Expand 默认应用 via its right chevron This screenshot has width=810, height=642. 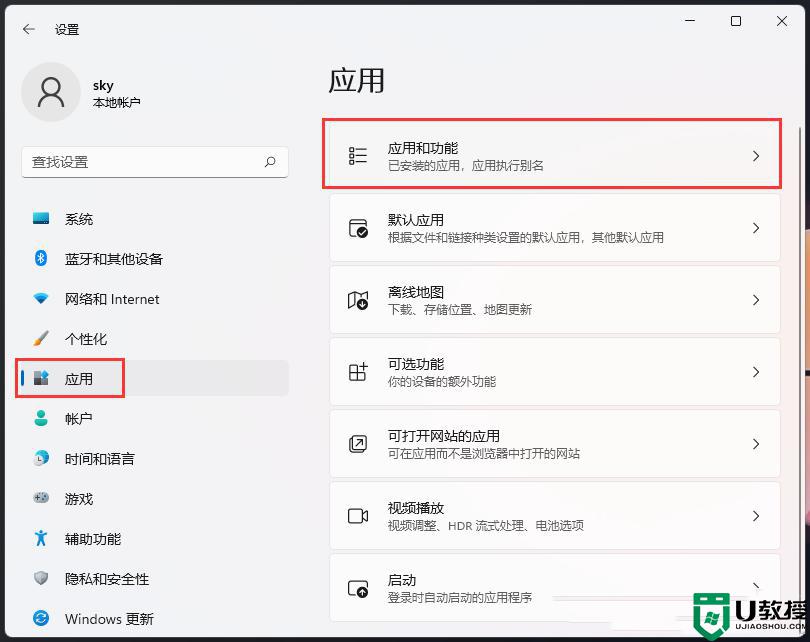[756, 228]
